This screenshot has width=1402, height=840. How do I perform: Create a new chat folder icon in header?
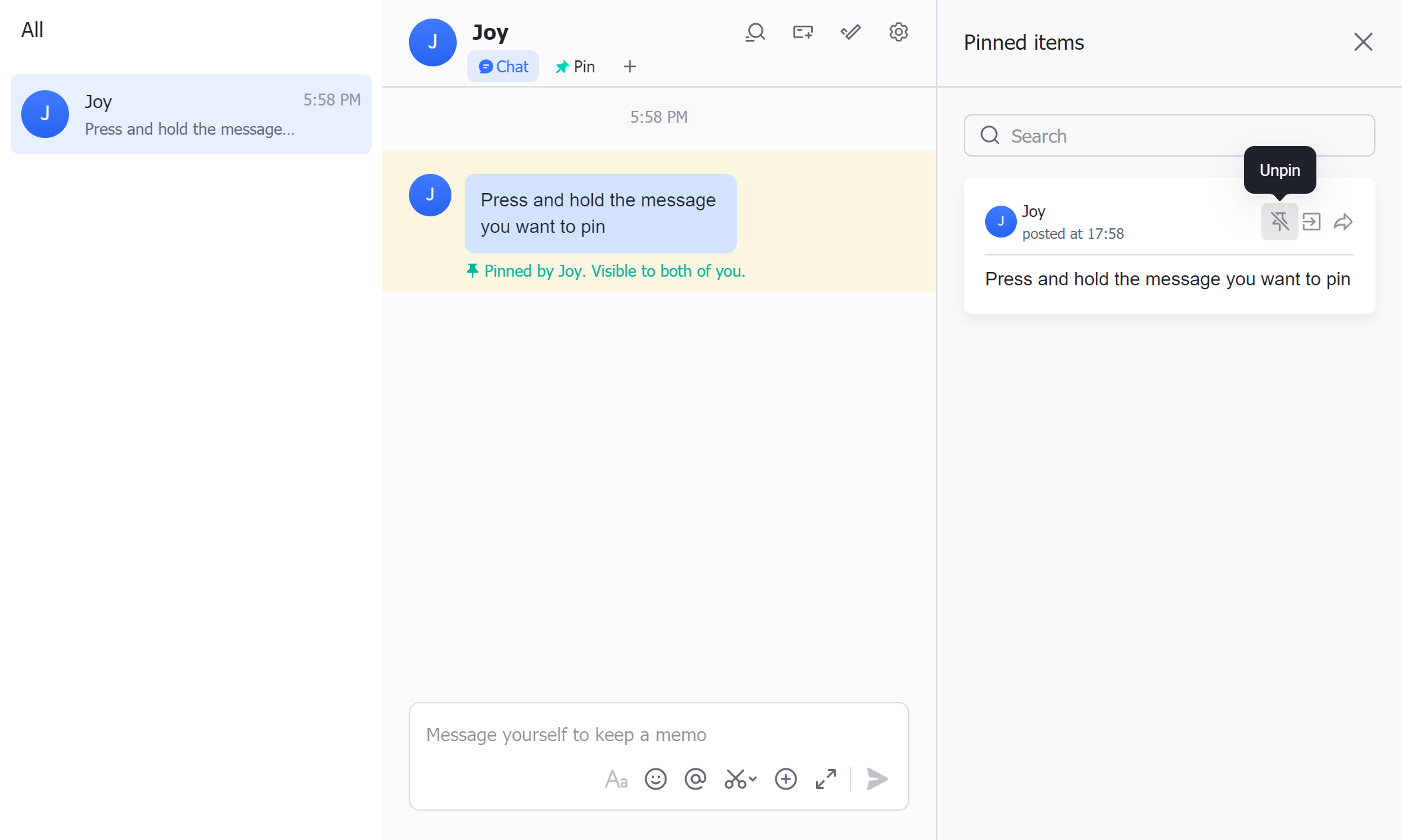tap(803, 31)
